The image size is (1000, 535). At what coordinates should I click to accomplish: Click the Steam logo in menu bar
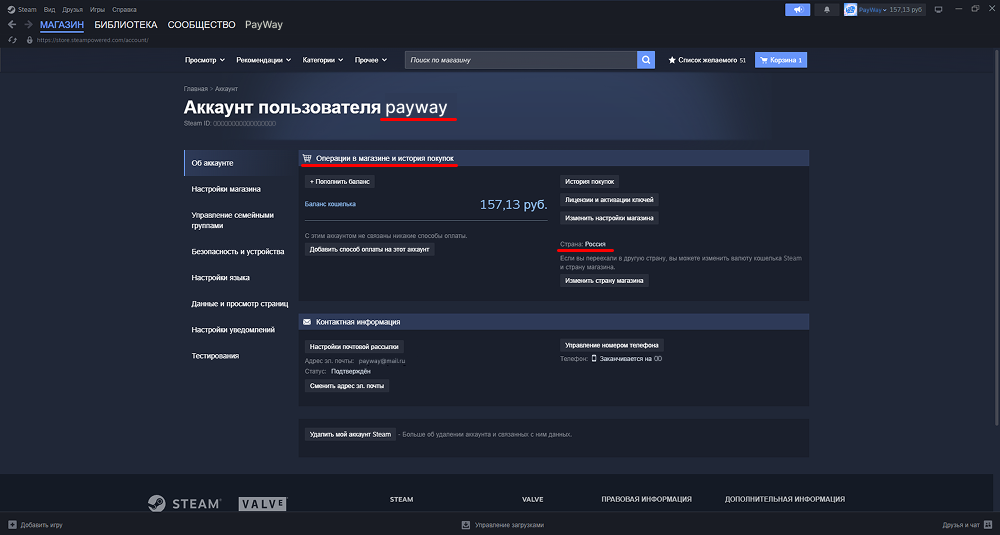pyautogui.click(x=11, y=10)
